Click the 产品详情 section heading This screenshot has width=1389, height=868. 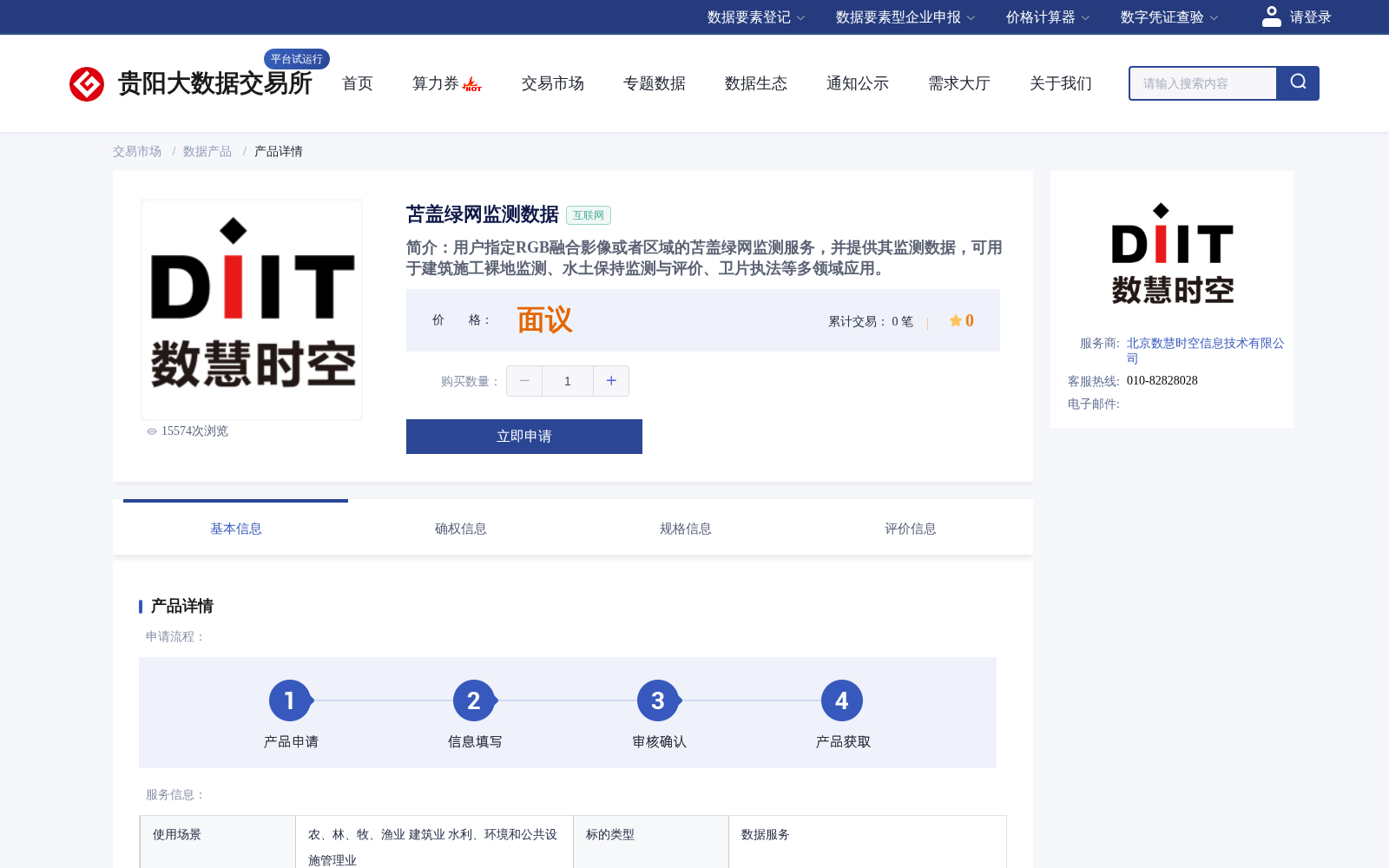tap(182, 606)
